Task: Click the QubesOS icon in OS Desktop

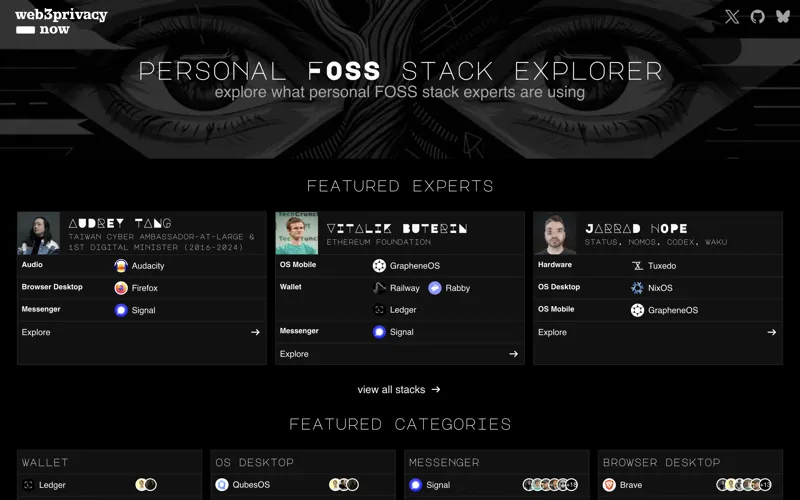Action: [222, 485]
